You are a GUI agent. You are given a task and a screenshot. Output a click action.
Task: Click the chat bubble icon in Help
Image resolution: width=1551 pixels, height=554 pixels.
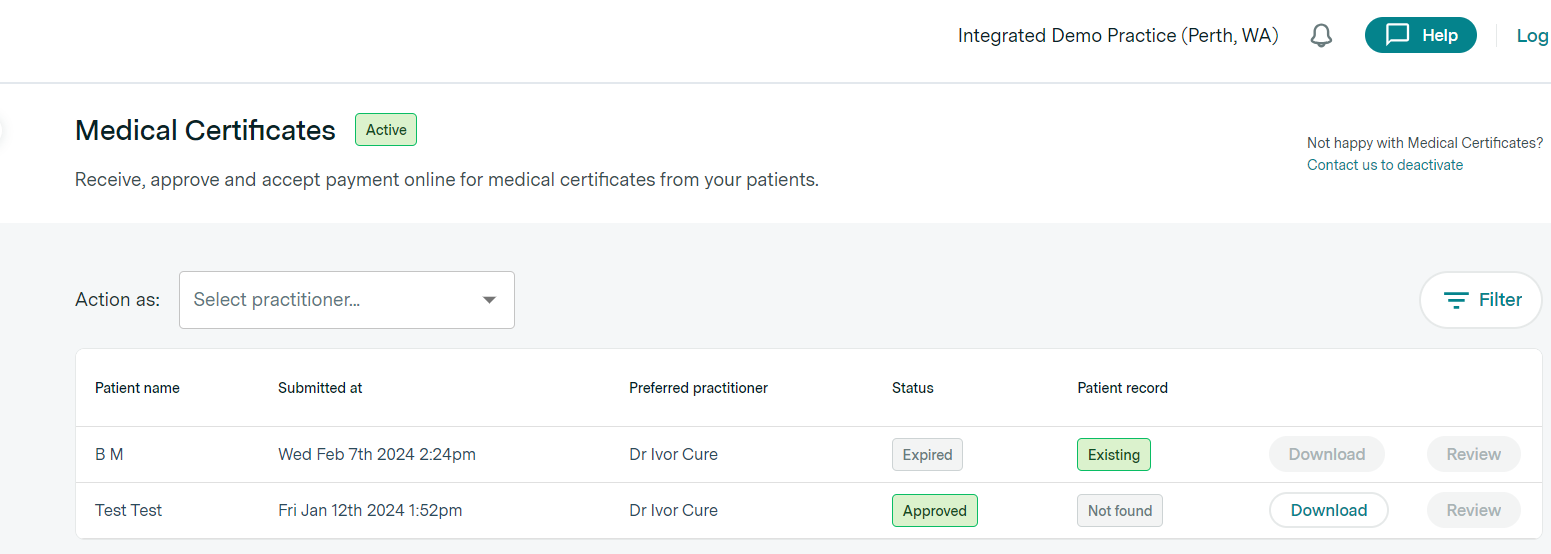click(x=1397, y=35)
